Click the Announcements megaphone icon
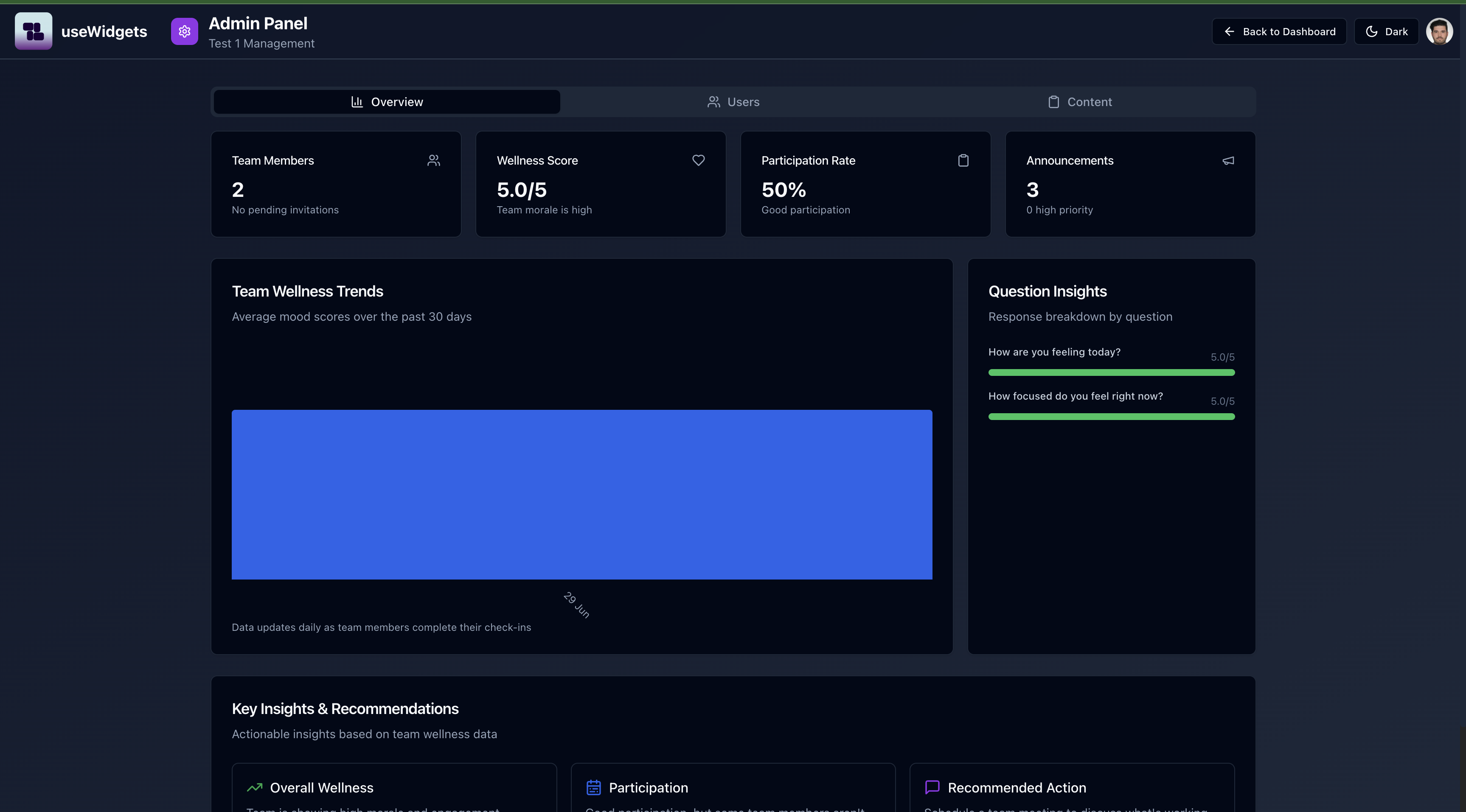The image size is (1466, 812). pyautogui.click(x=1228, y=160)
